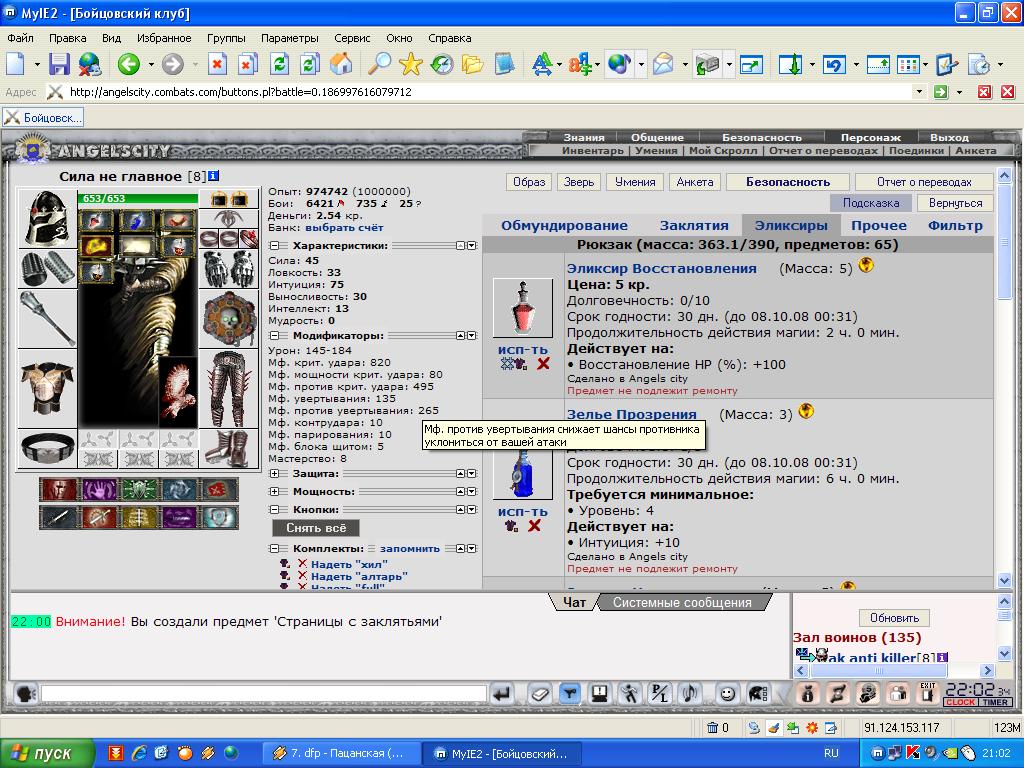This screenshot has width=1024, height=768.
Task: Open the Файл menu
Action: point(20,38)
